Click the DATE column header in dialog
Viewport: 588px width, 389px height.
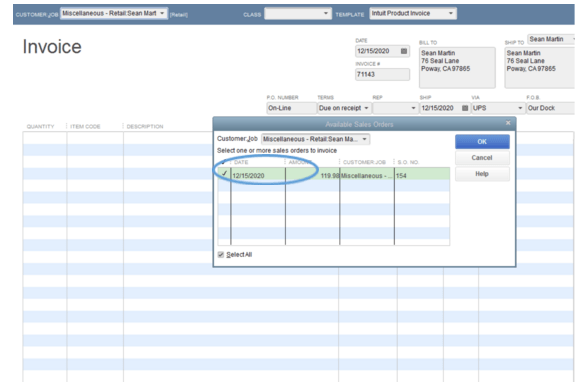[241, 162]
